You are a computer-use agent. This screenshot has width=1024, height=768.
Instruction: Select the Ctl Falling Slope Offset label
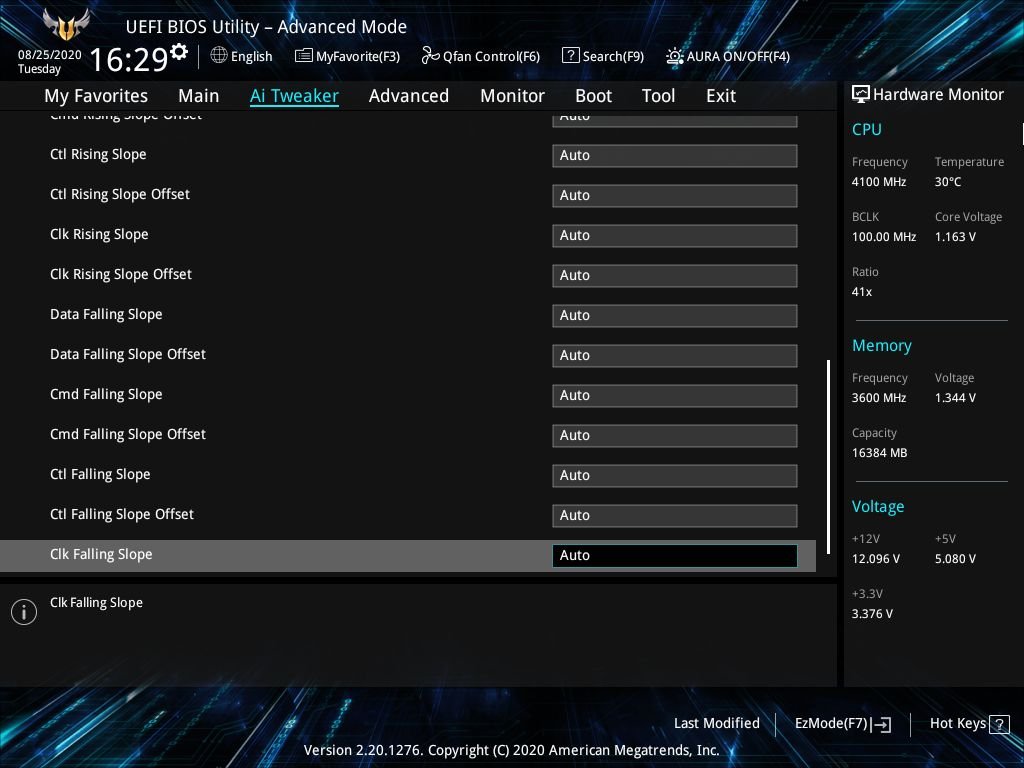122,515
